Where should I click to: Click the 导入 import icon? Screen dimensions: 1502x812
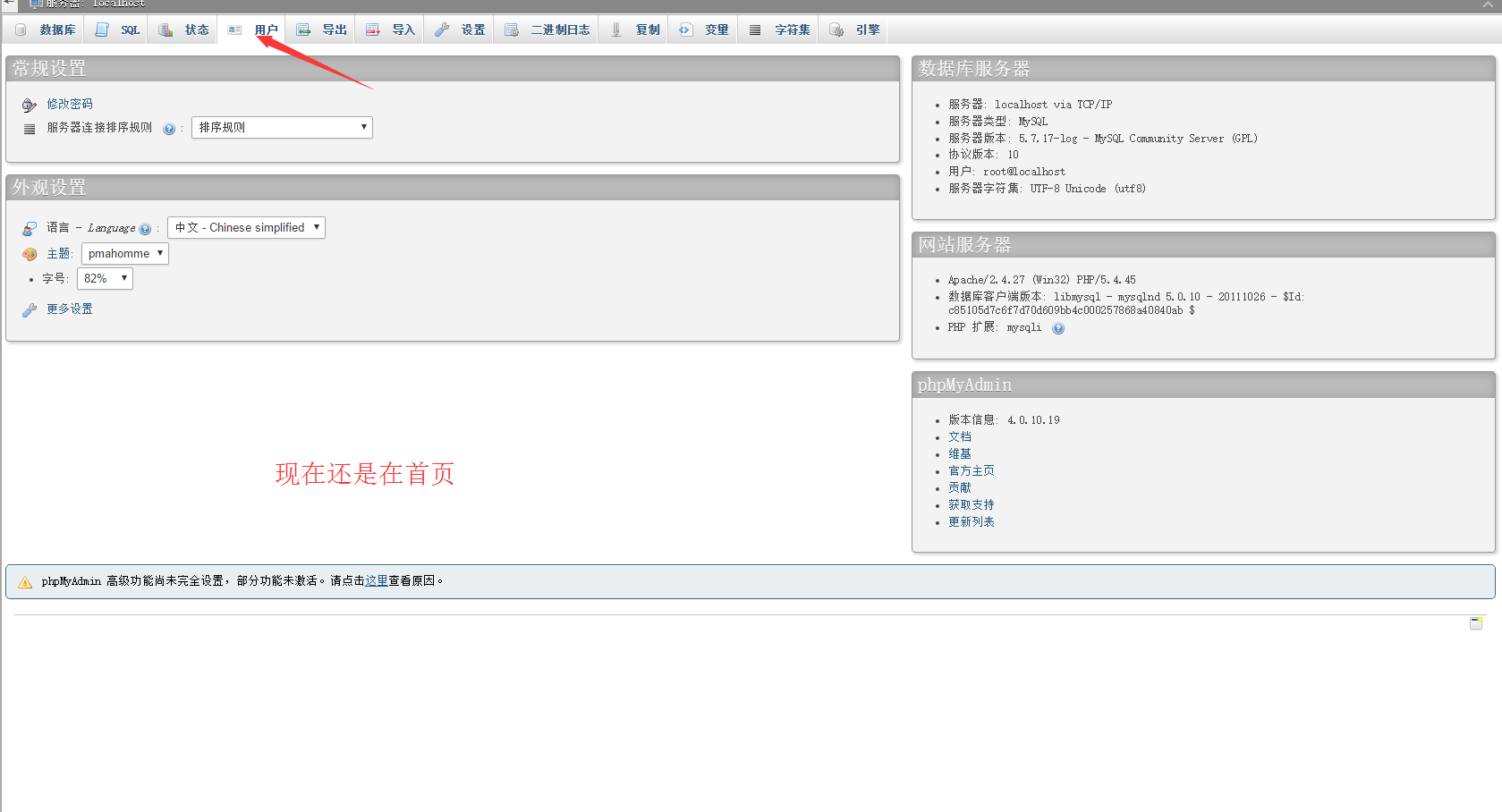tap(373, 30)
